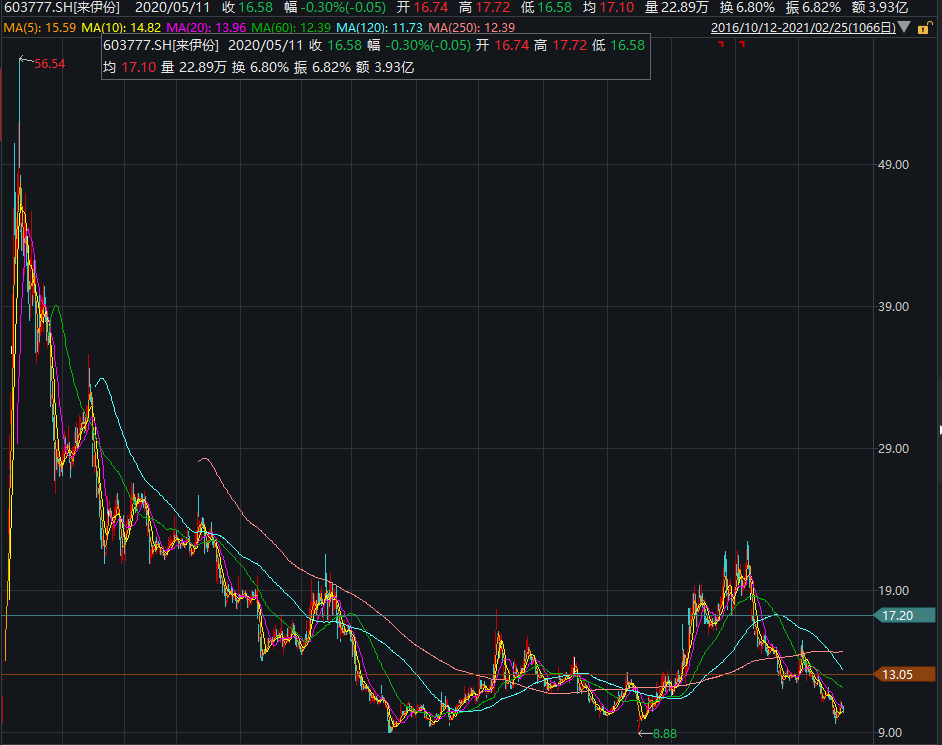Open the date range dropdown triangle
The height and width of the screenshot is (745, 942).
point(904,28)
